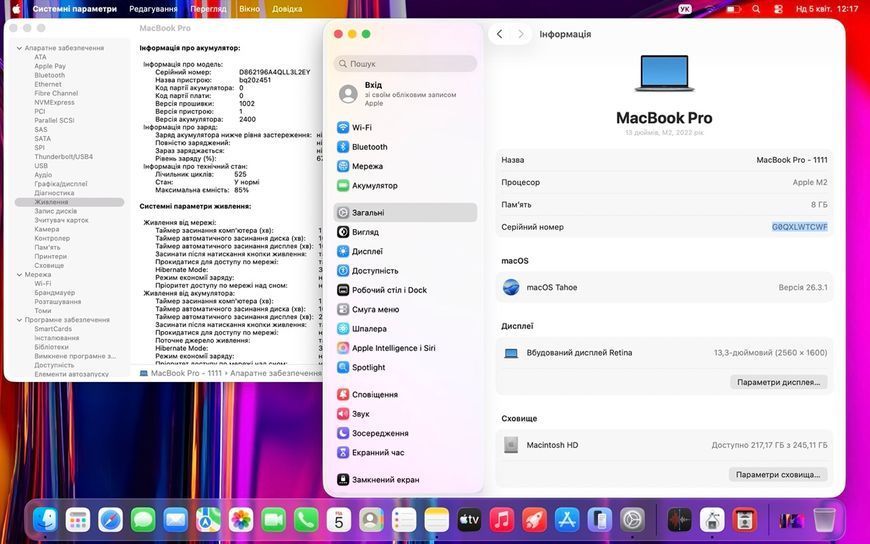This screenshot has width=870, height=544.
Task: Click Вхід to sign in with Apple account
Action: click(405, 94)
